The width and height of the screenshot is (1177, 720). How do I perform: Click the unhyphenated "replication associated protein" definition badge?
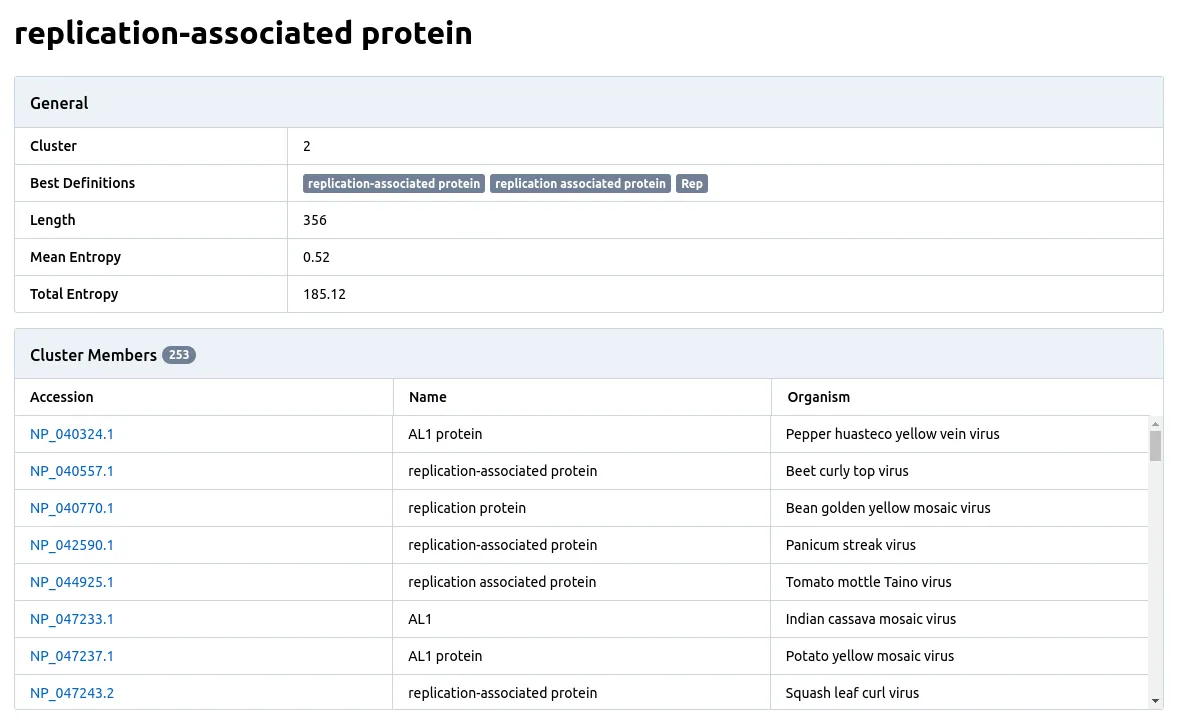580,184
